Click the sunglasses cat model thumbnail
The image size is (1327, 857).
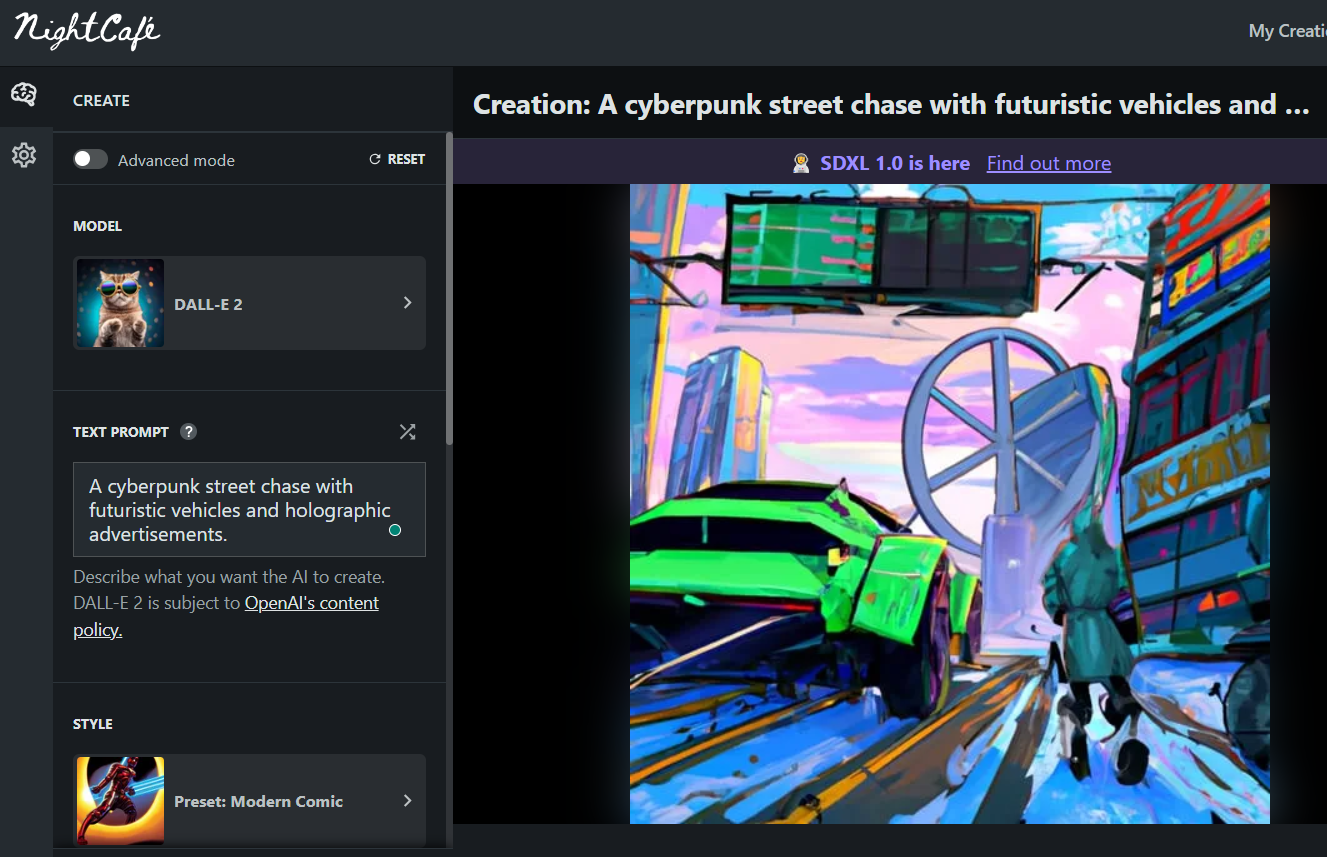(120, 303)
